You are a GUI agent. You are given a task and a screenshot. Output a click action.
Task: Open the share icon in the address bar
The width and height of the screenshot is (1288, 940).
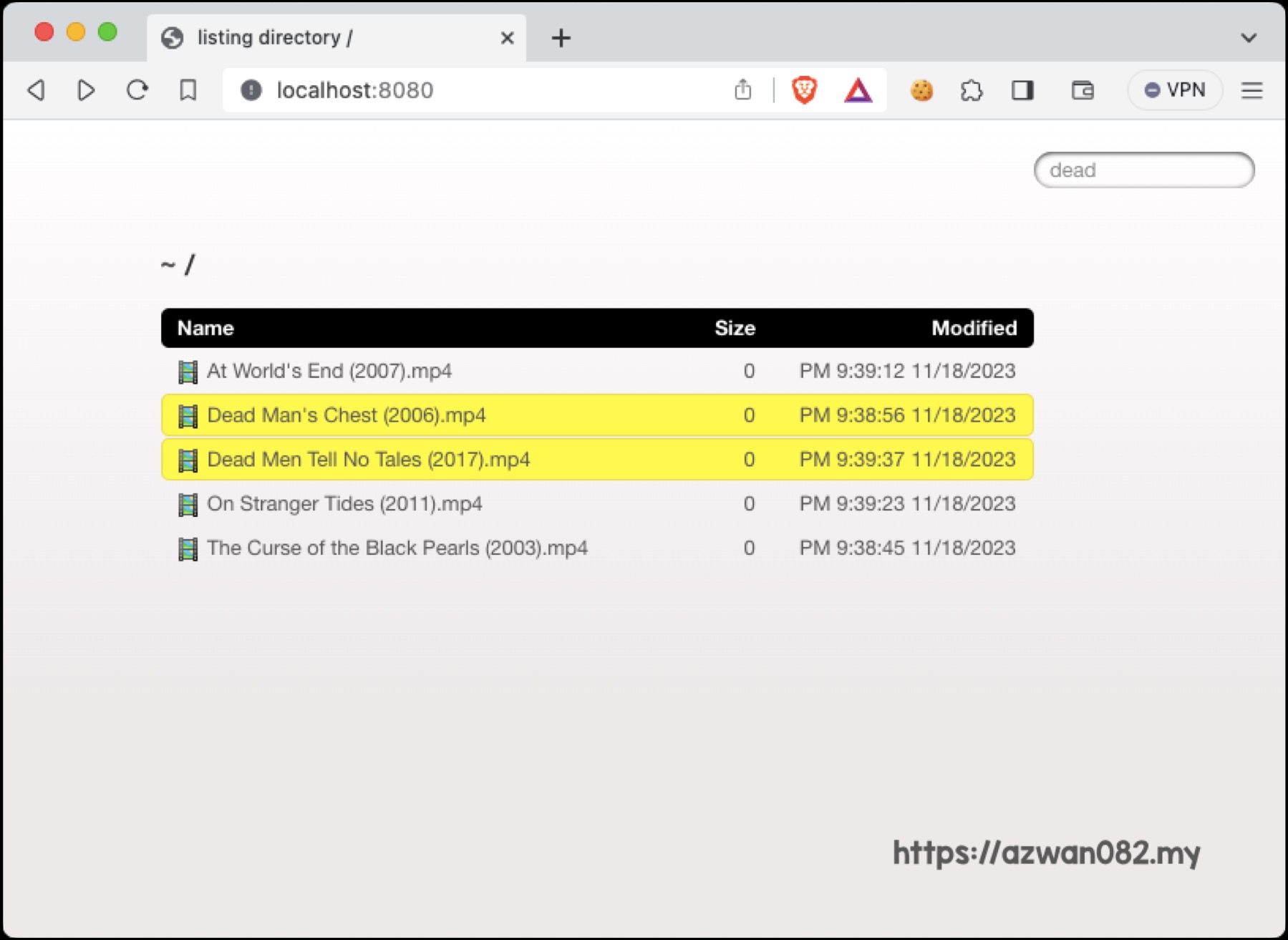pos(743,89)
